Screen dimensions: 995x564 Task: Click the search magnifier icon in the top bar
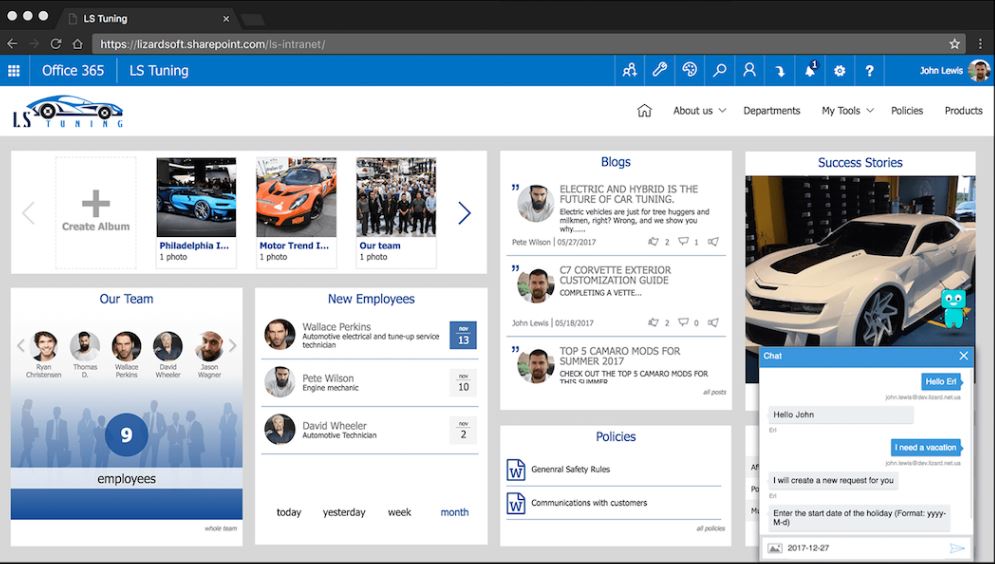point(720,70)
